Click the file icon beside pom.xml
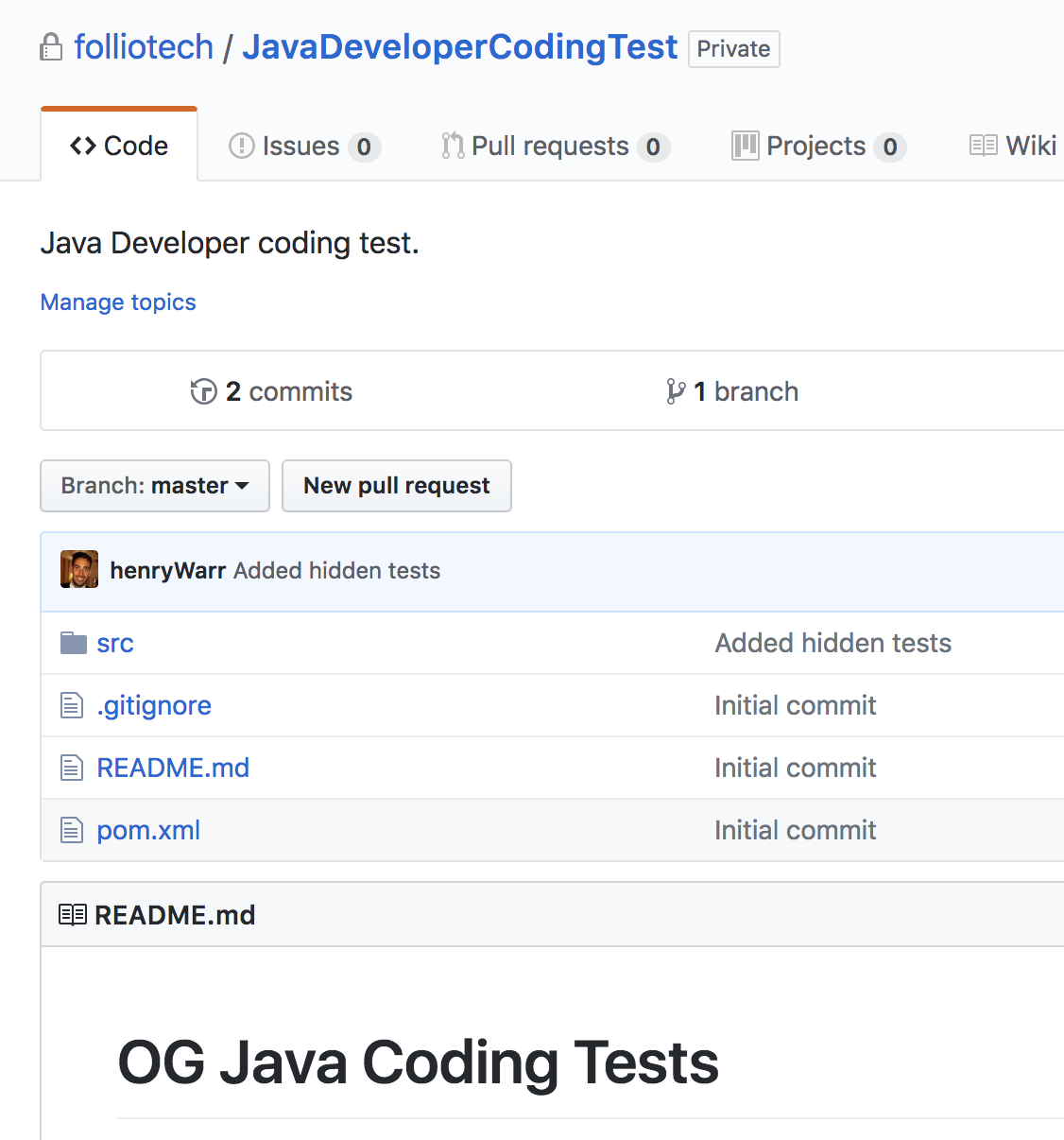This screenshot has height=1140, width=1064. click(x=72, y=830)
